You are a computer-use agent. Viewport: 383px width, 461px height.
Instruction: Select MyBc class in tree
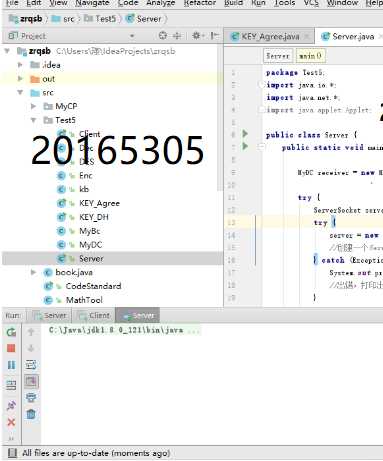(90, 231)
